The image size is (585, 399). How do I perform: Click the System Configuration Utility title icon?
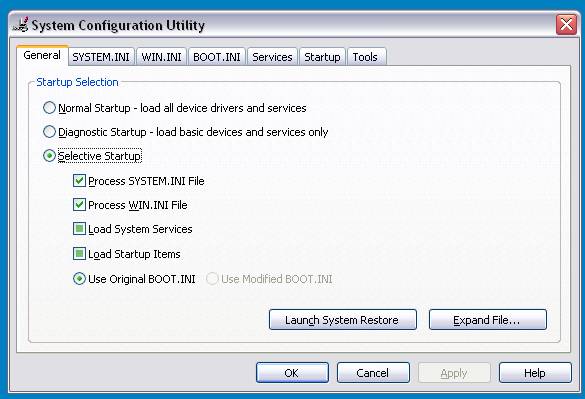21,25
